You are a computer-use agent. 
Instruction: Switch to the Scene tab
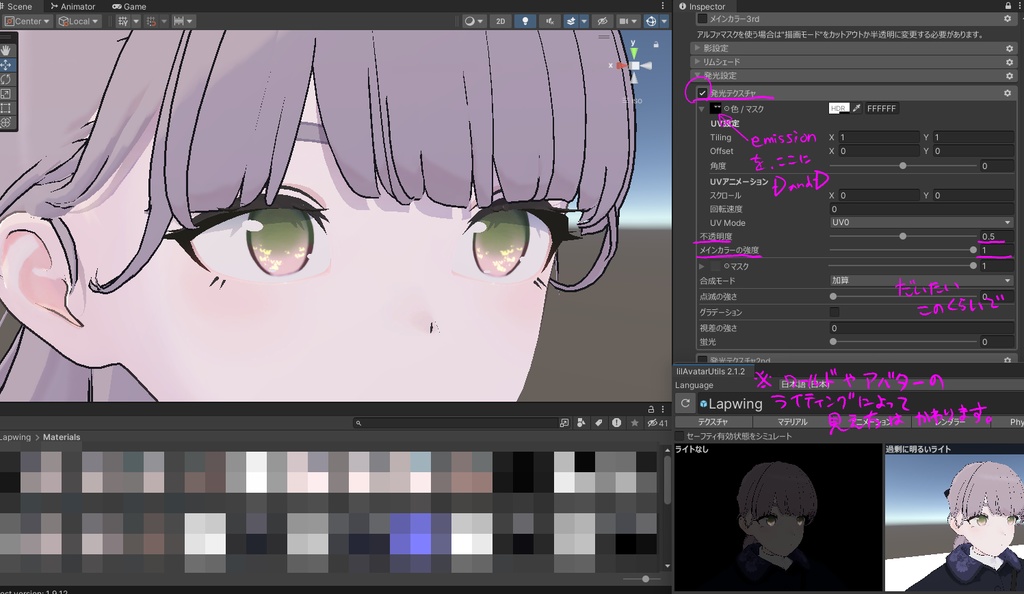(x=16, y=6)
